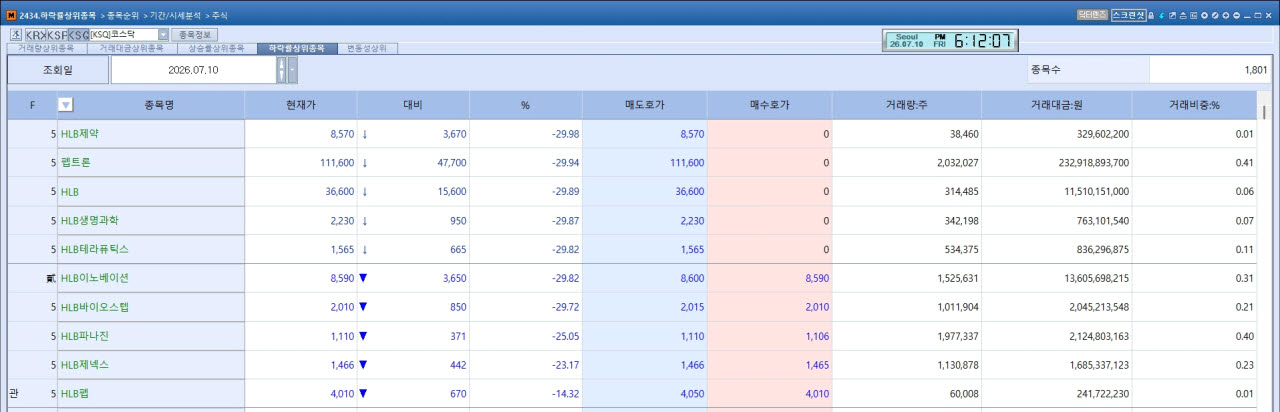
Task: Switch to 상승률상위종목 tab
Action: [216, 48]
